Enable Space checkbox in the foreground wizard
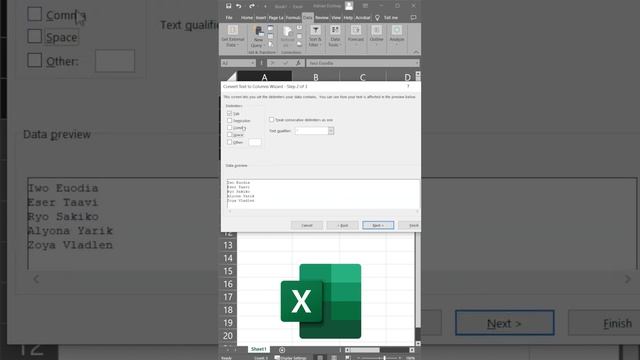Screen dimensions: 640x360 (229, 134)
